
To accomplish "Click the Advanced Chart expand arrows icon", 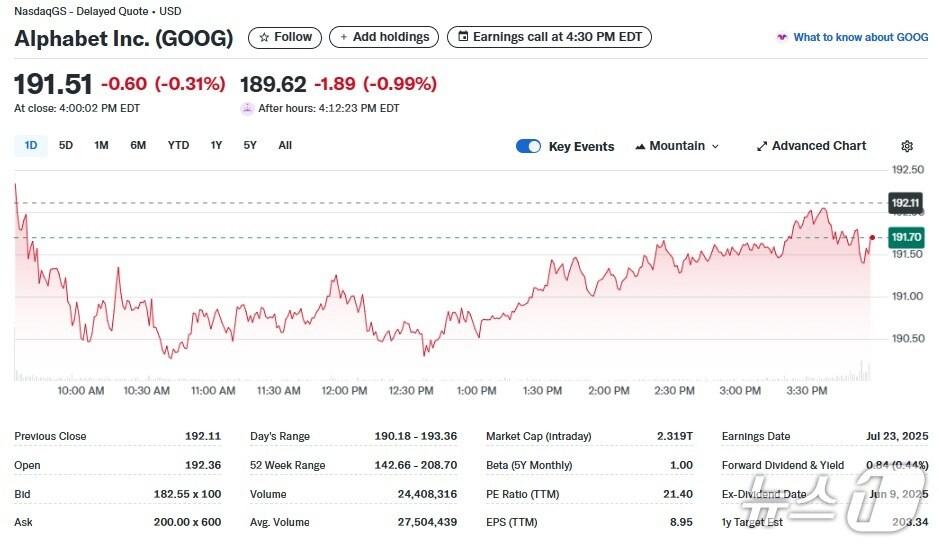I will (762, 146).
